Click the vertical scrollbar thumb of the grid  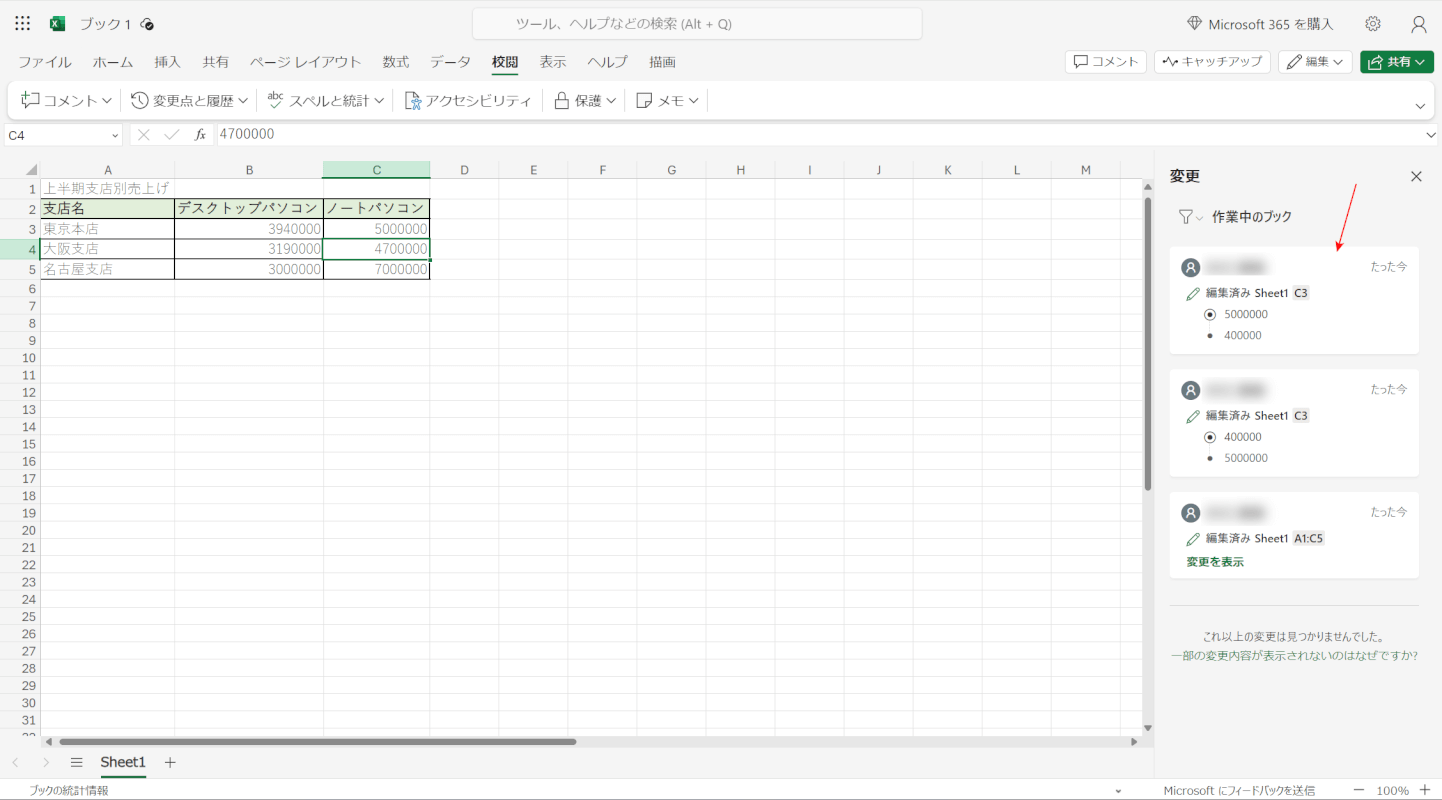click(x=1148, y=343)
